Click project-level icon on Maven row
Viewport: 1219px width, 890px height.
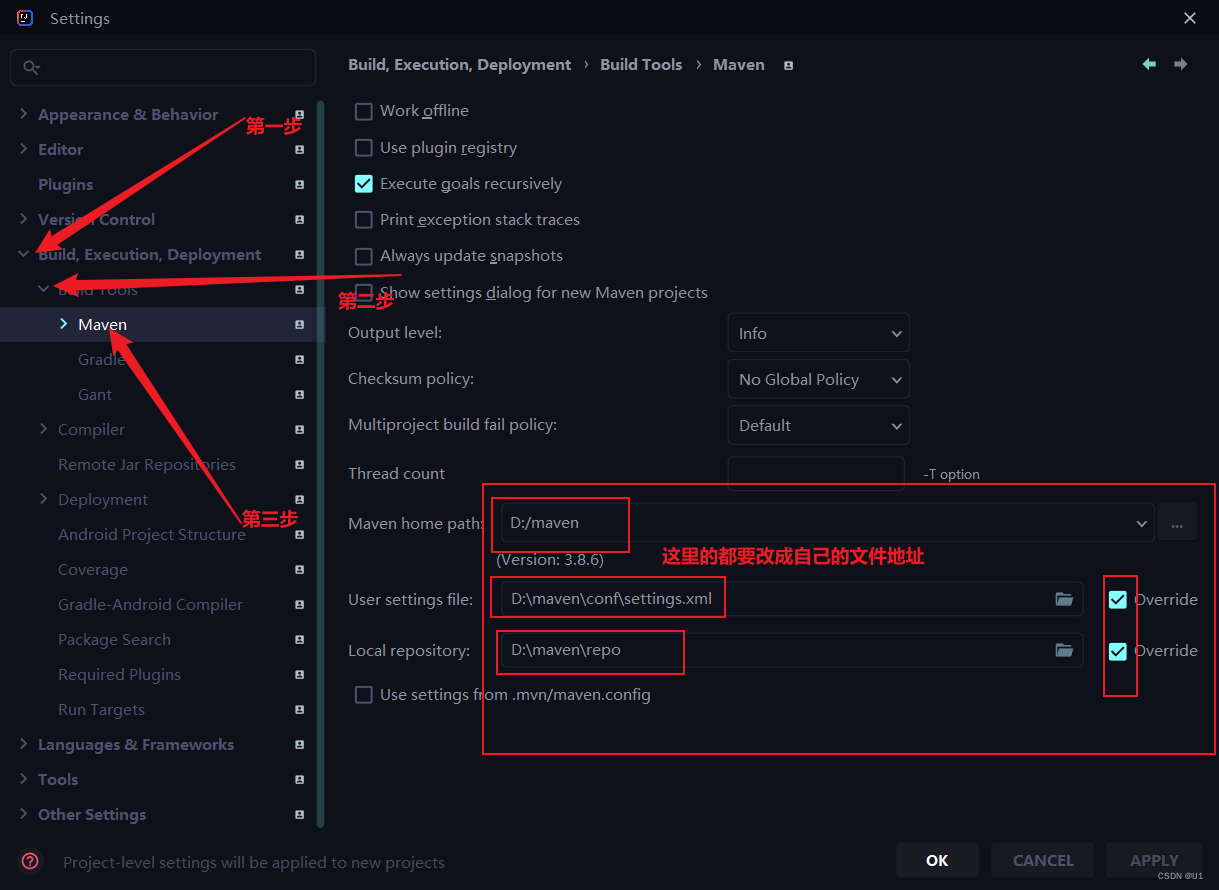click(x=299, y=325)
